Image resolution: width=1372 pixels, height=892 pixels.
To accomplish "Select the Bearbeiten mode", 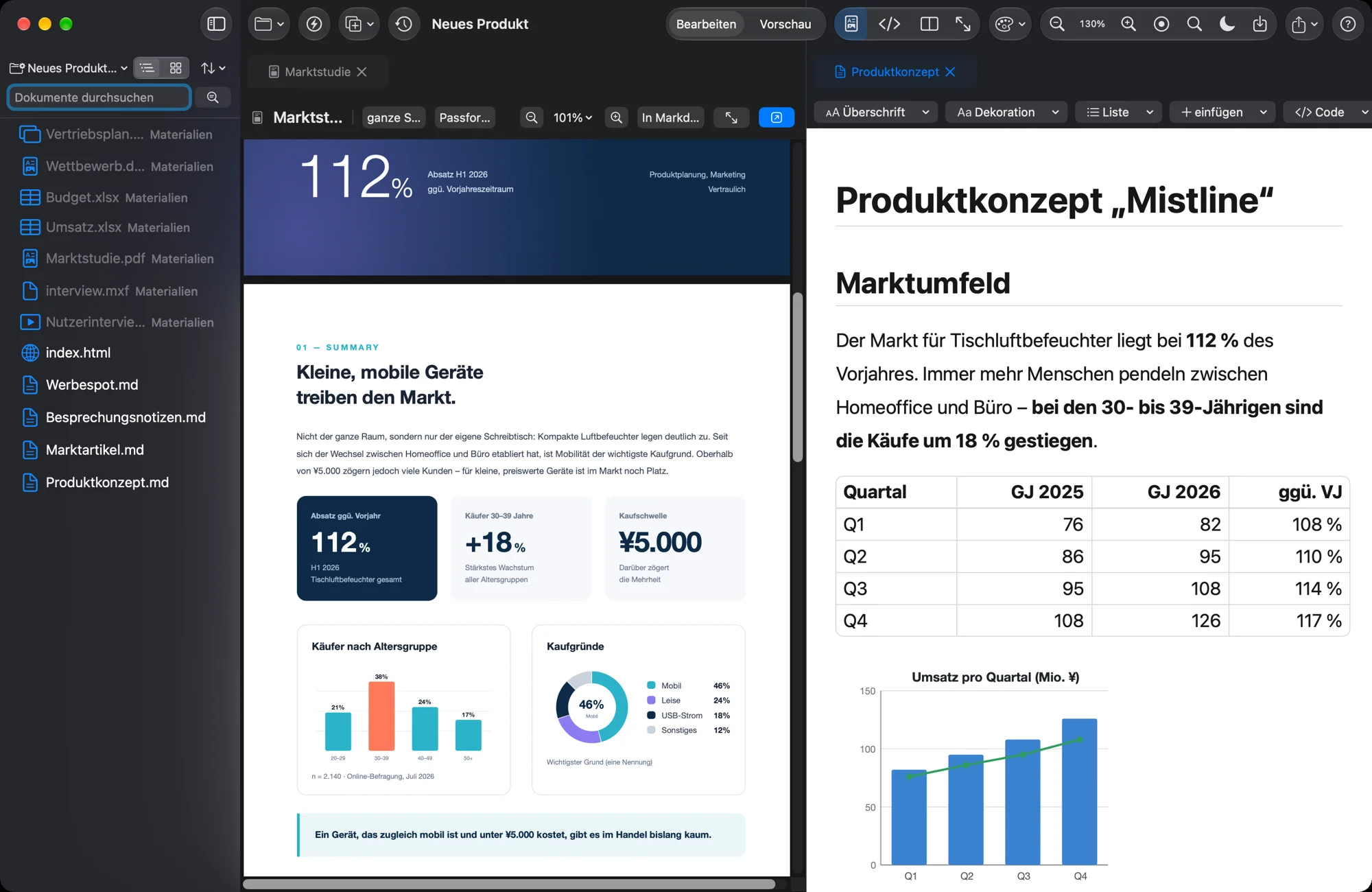I will point(706,24).
